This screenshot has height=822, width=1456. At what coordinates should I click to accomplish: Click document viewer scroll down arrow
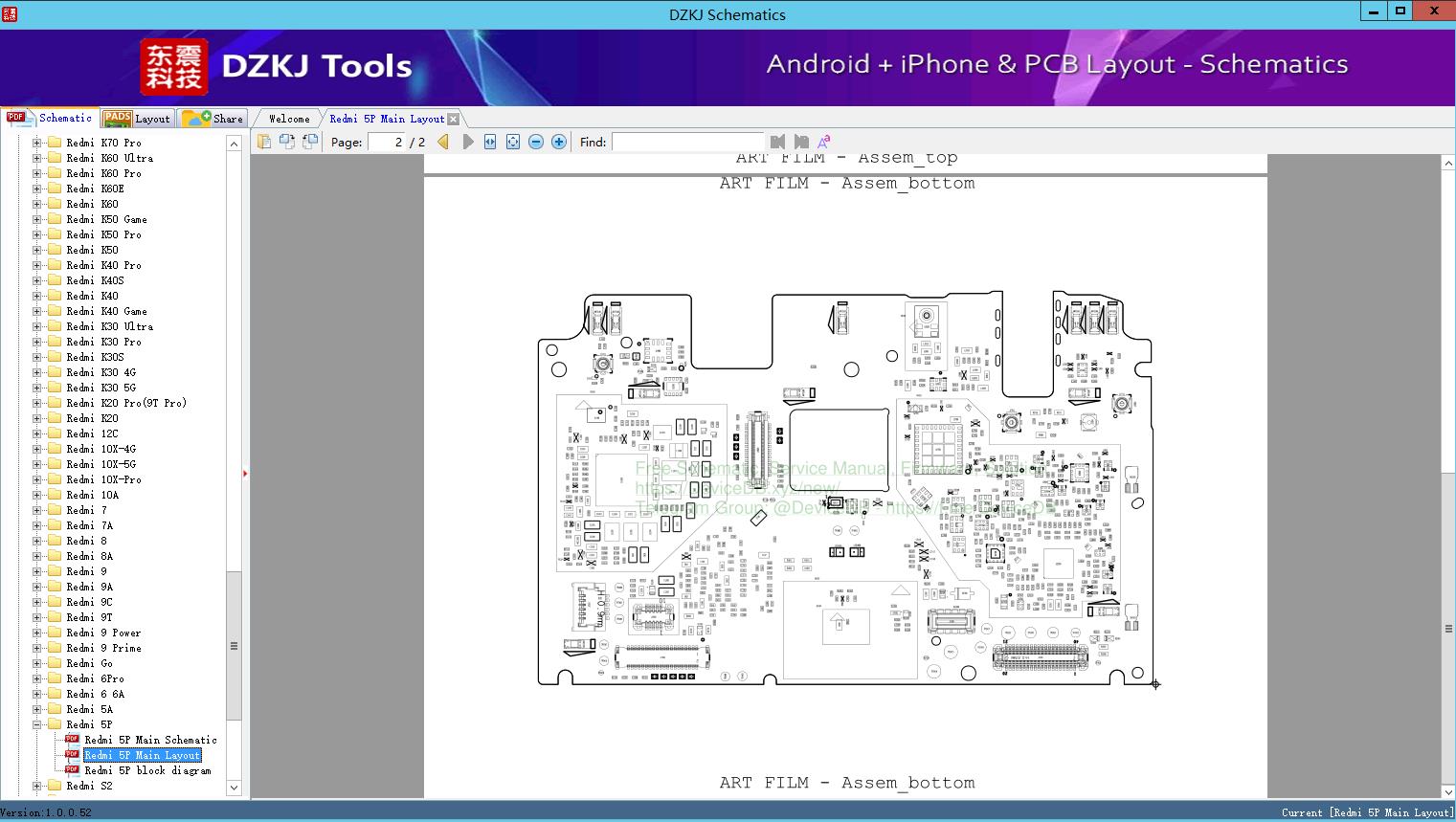pos(1448,791)
